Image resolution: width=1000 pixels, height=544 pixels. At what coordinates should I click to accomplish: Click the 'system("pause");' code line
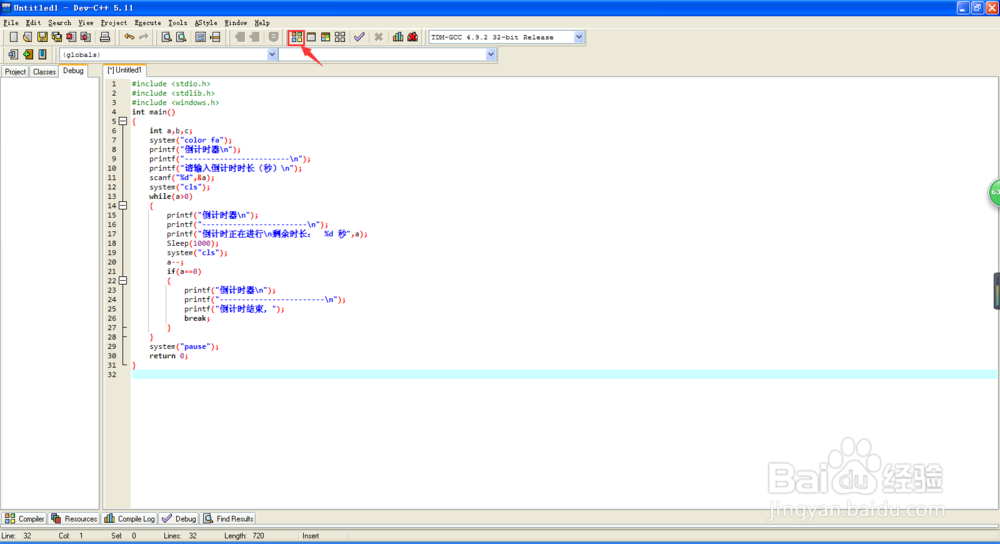click(184, 347)
